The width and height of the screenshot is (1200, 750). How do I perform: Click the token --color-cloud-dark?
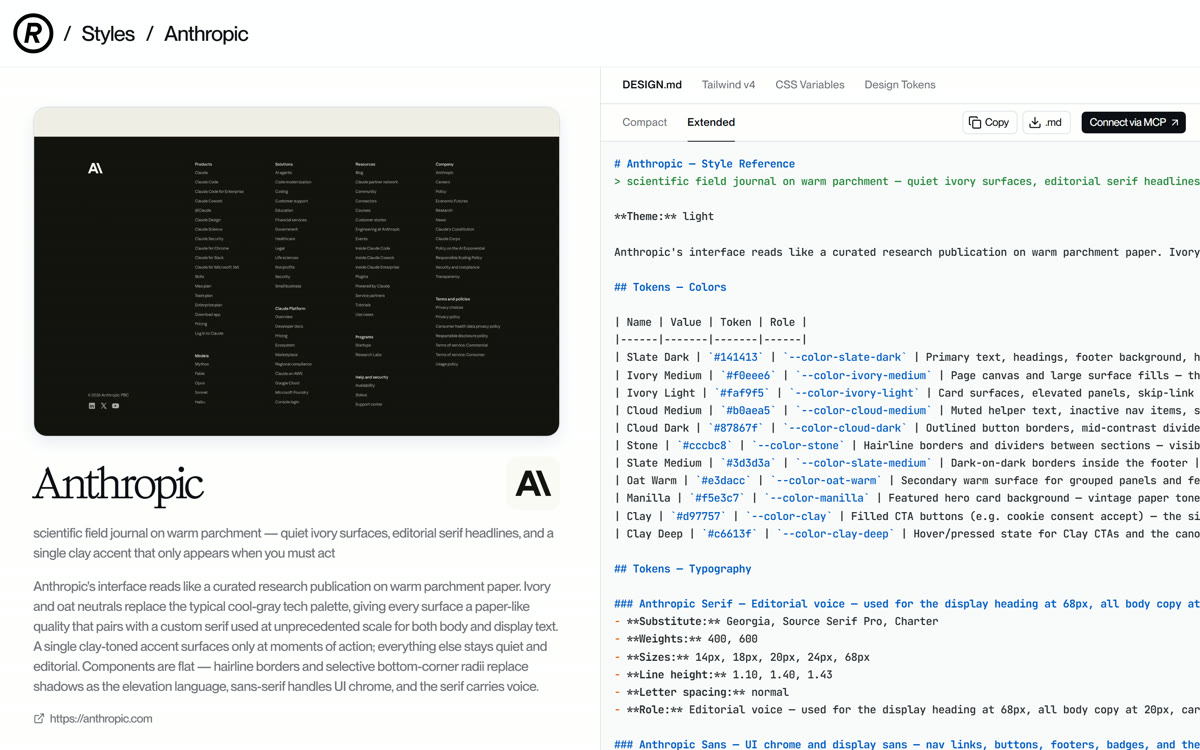point(847,428)
